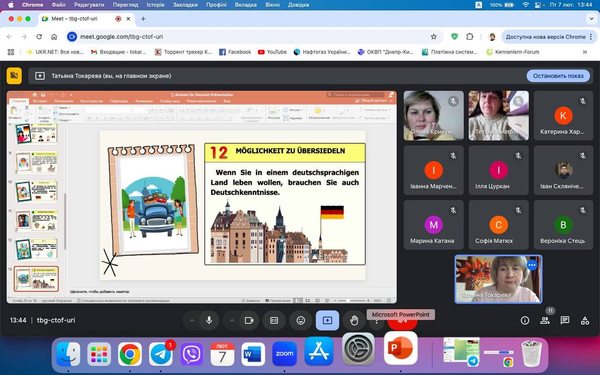The image size is (600, 375).
Task: Select Софія Матюх participant tile
Action: click(x=498, y=225)
